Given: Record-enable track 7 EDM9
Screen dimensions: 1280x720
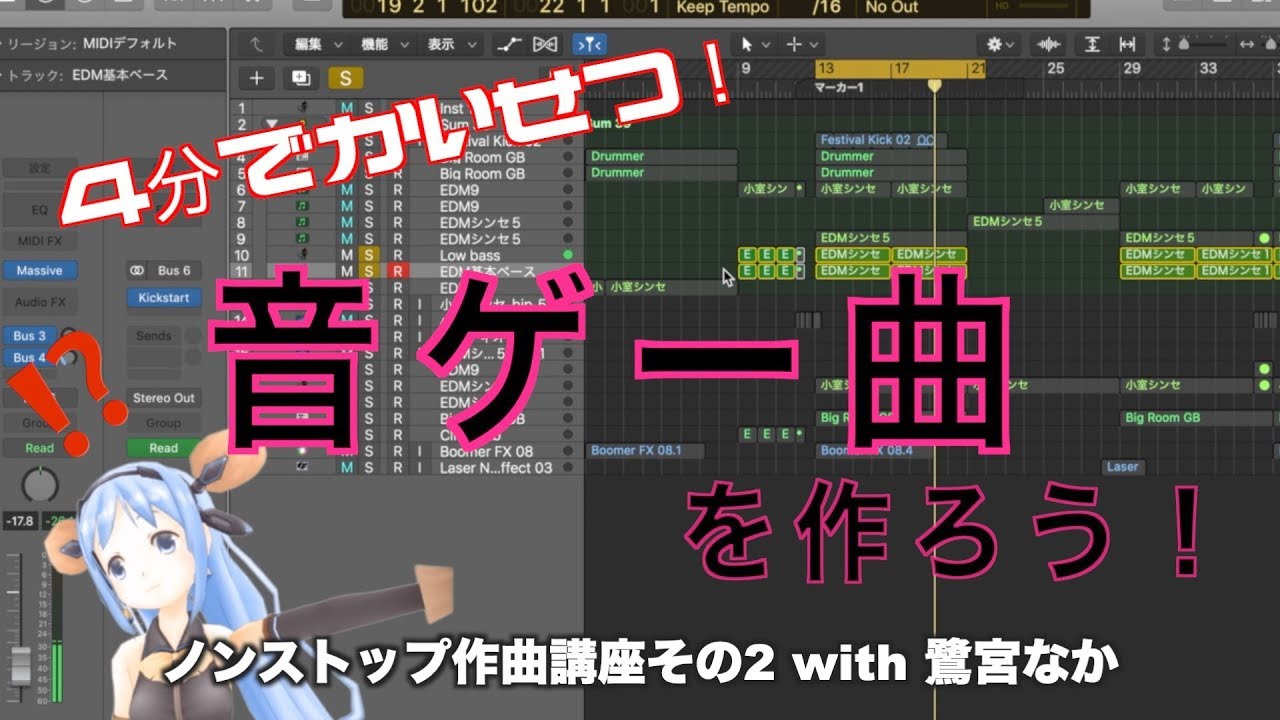Looking at the screenshot, I should point(398,206).
